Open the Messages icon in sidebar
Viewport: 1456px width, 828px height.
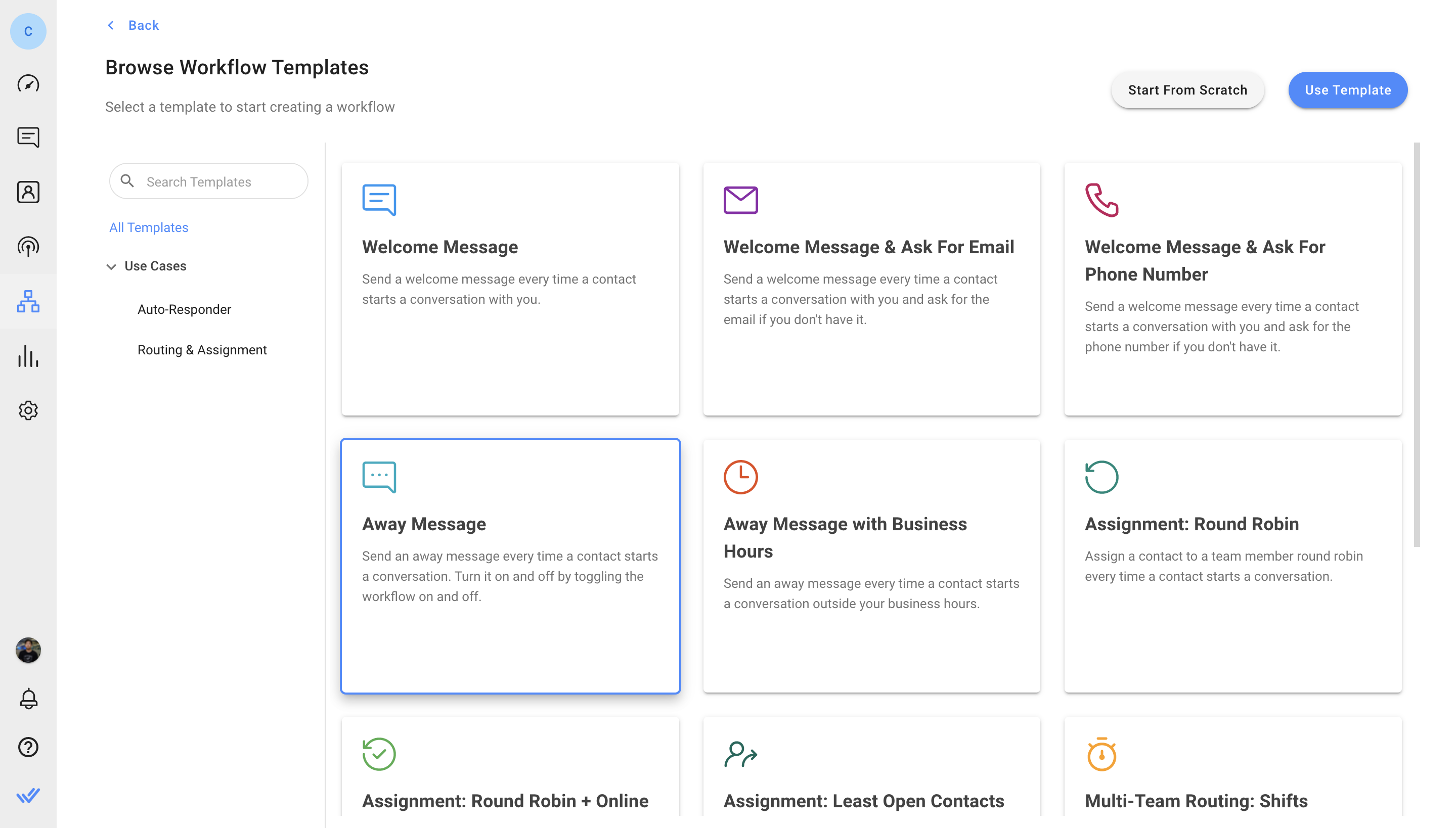pyautogui.click(x=28, y=137)
